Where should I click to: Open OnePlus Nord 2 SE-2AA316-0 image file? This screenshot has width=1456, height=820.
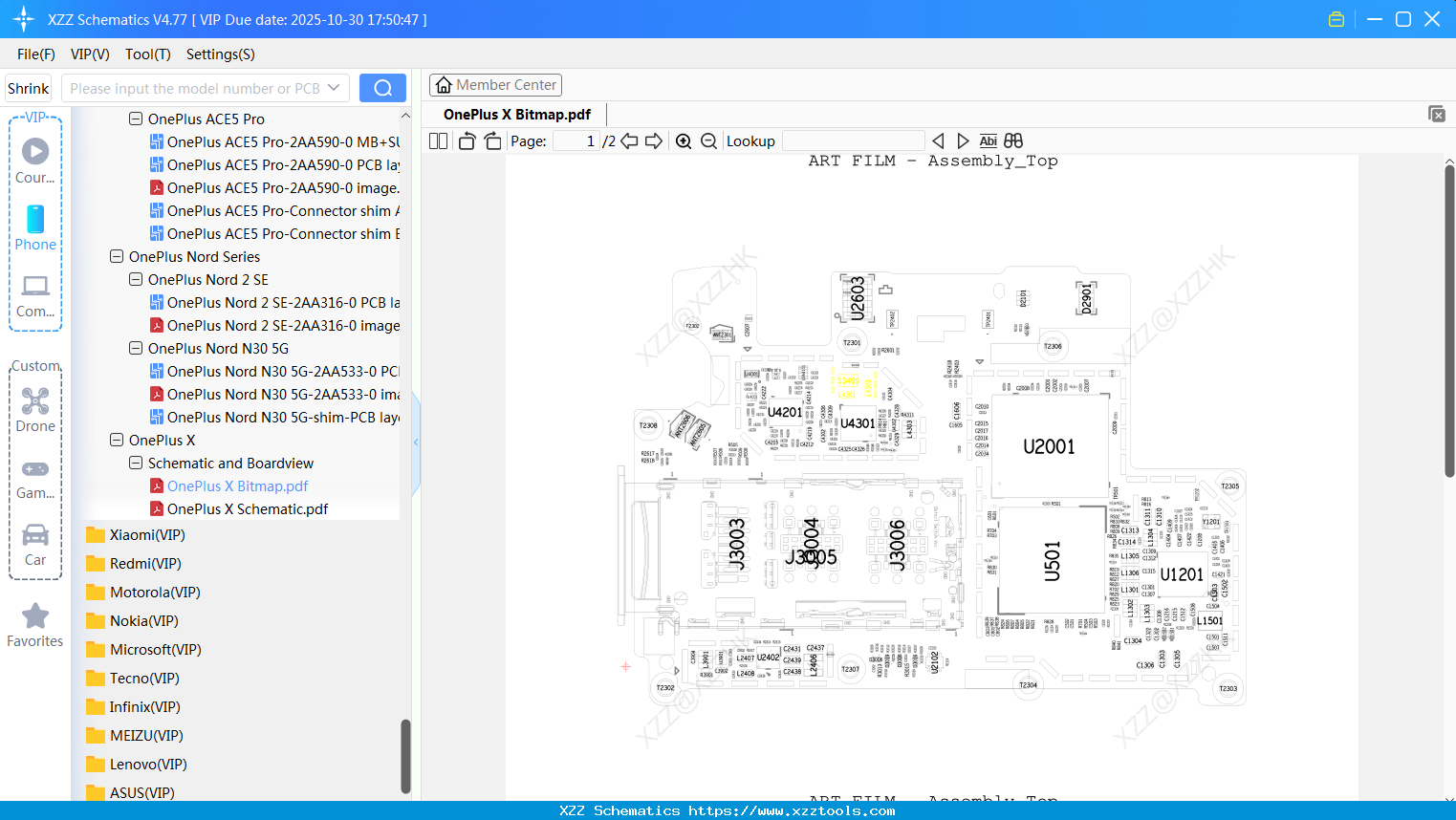click(274, 326)
